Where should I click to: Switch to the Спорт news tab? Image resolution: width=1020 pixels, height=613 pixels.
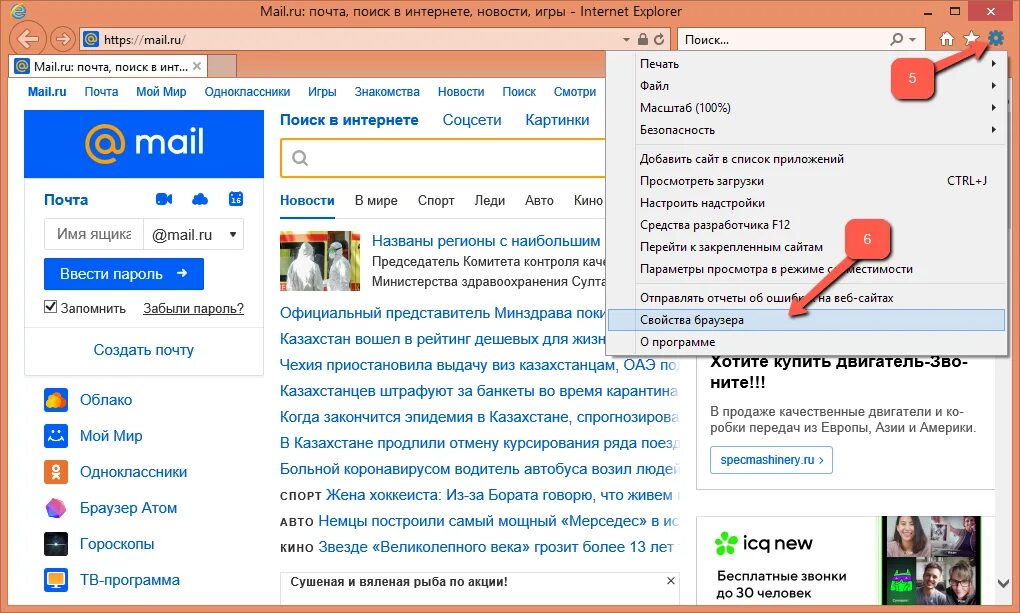(436, 200)
